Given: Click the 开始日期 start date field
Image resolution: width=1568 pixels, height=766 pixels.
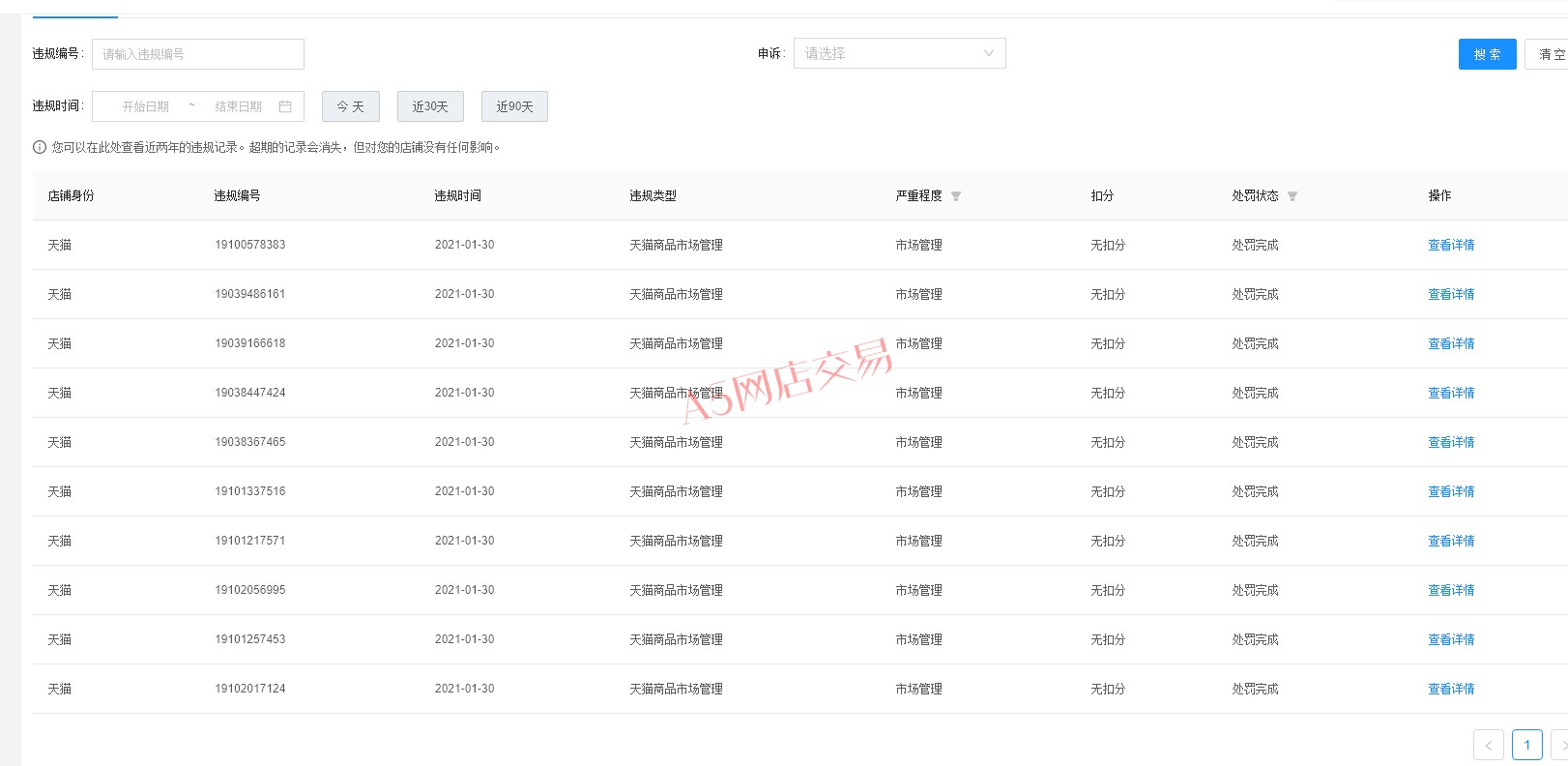Looking at the screenshot, I should click(146, 106).
